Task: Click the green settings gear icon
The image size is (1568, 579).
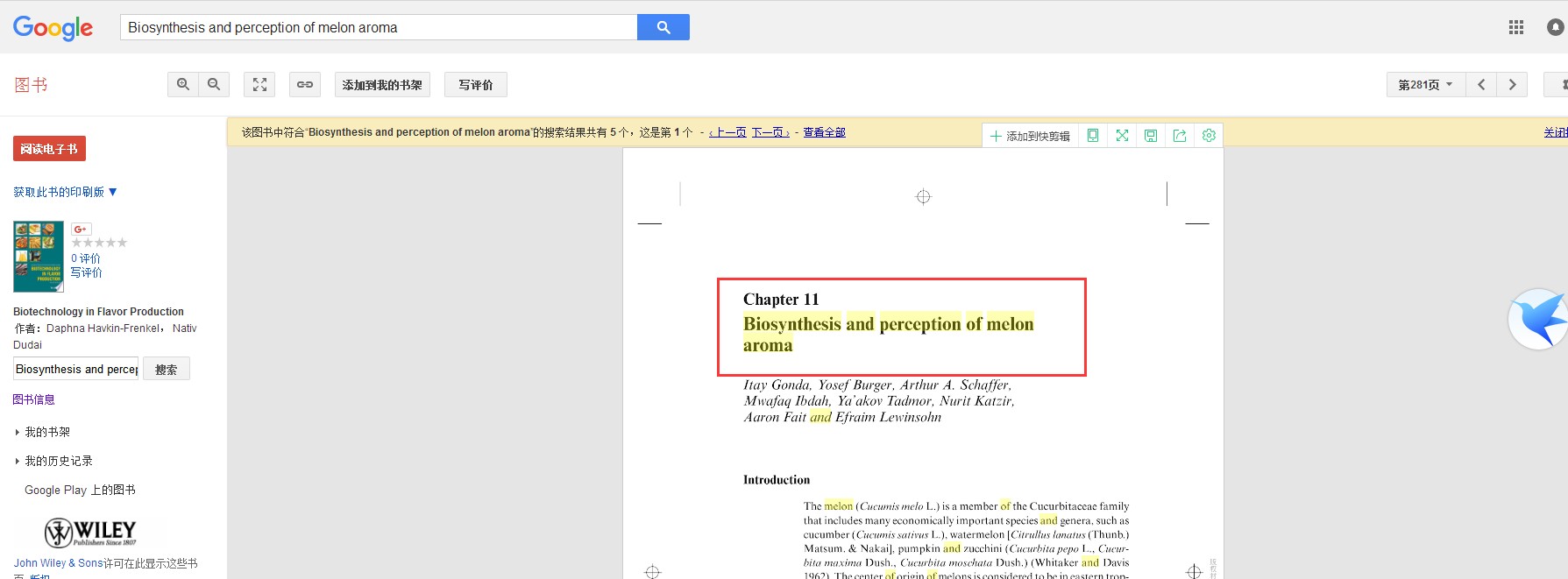Action: pos(1209,136)
